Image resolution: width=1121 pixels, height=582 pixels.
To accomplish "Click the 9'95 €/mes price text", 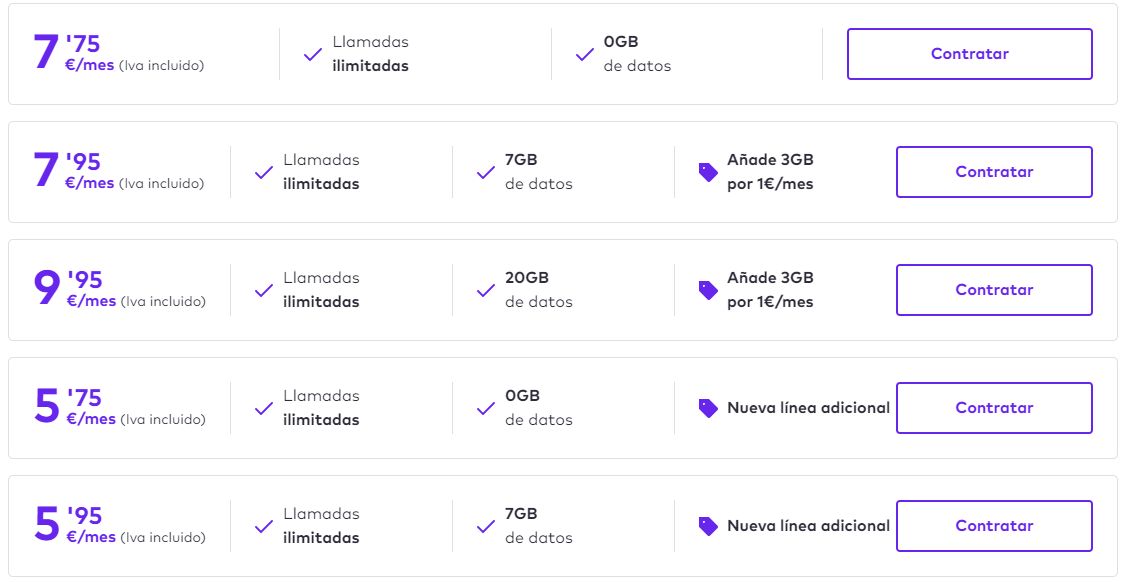I will tap(85, 289).
